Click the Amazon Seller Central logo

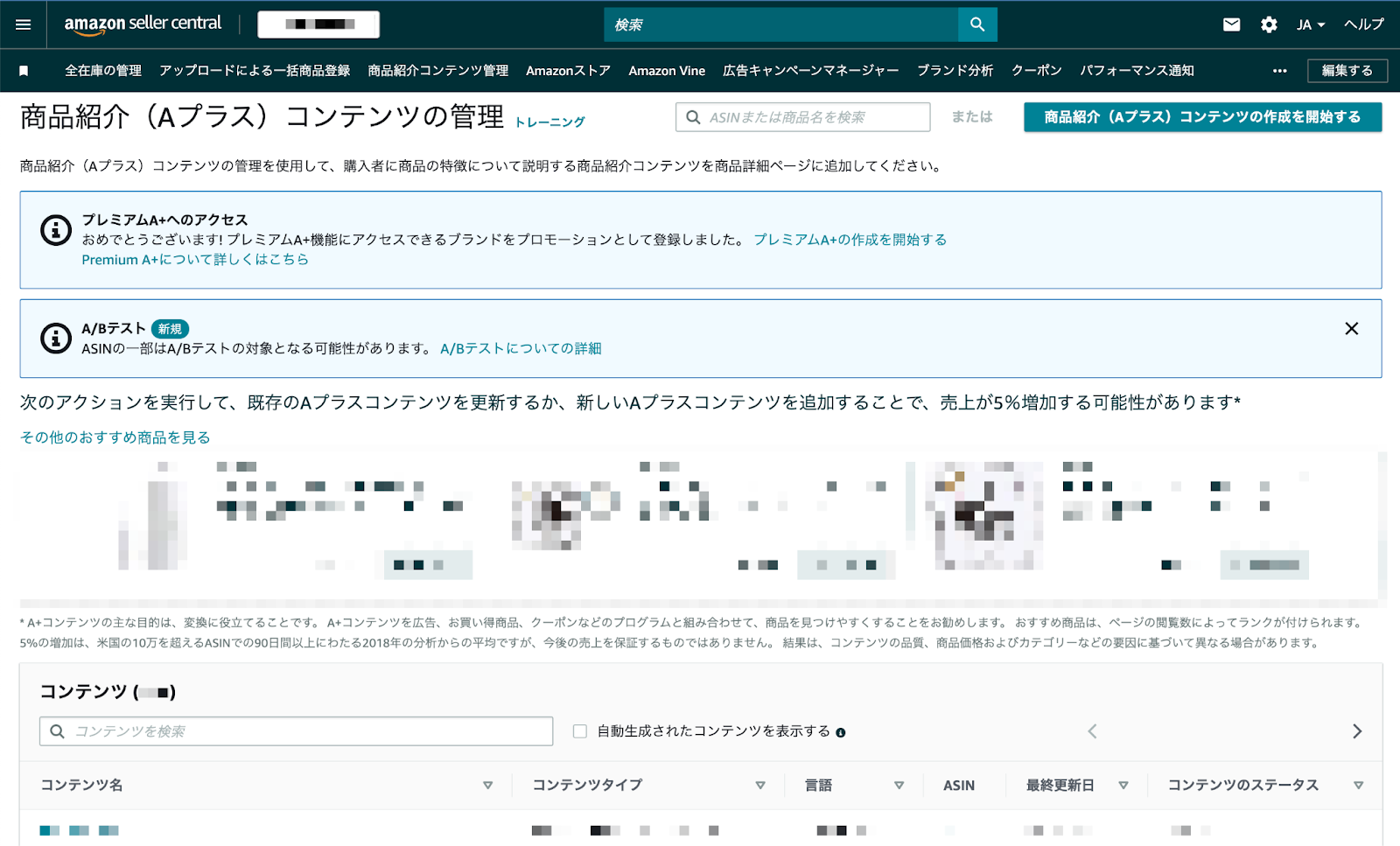[143, 24]
